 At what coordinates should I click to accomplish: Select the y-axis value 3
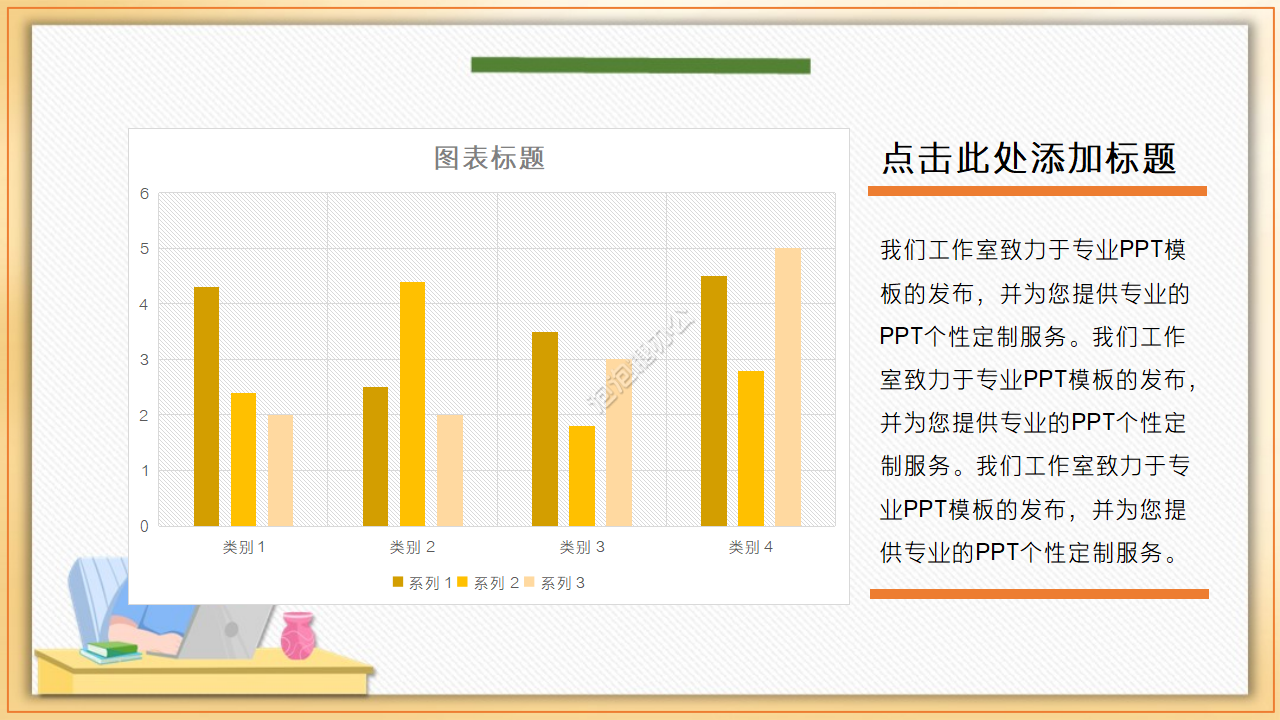pos(144,360)
